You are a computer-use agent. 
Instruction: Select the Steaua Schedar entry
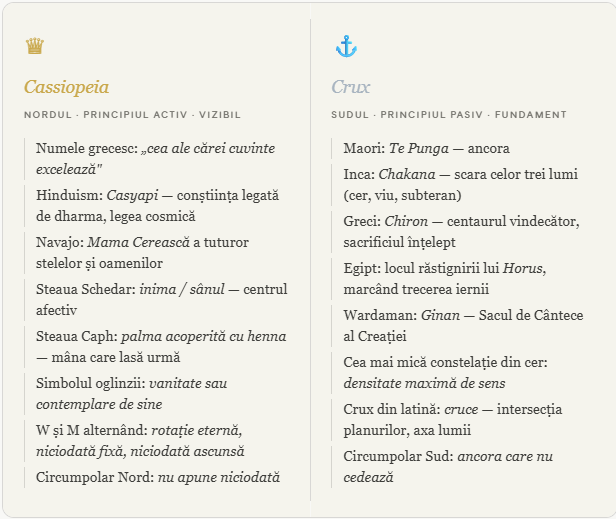tap(161, 299)
